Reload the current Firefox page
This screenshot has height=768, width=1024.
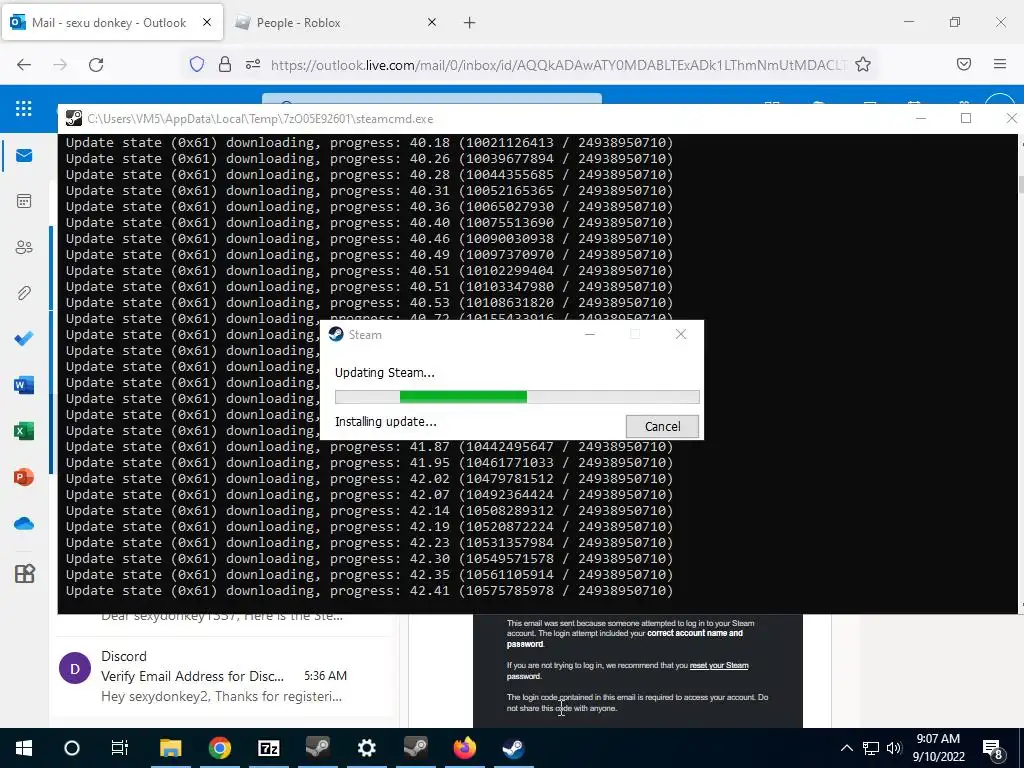click(x=96, y=64)
